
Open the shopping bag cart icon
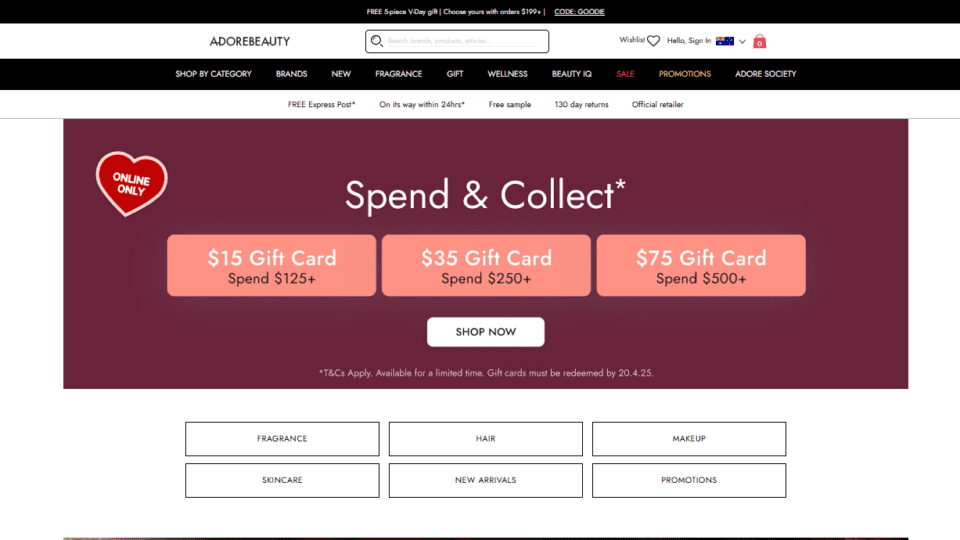pos(759,41)
